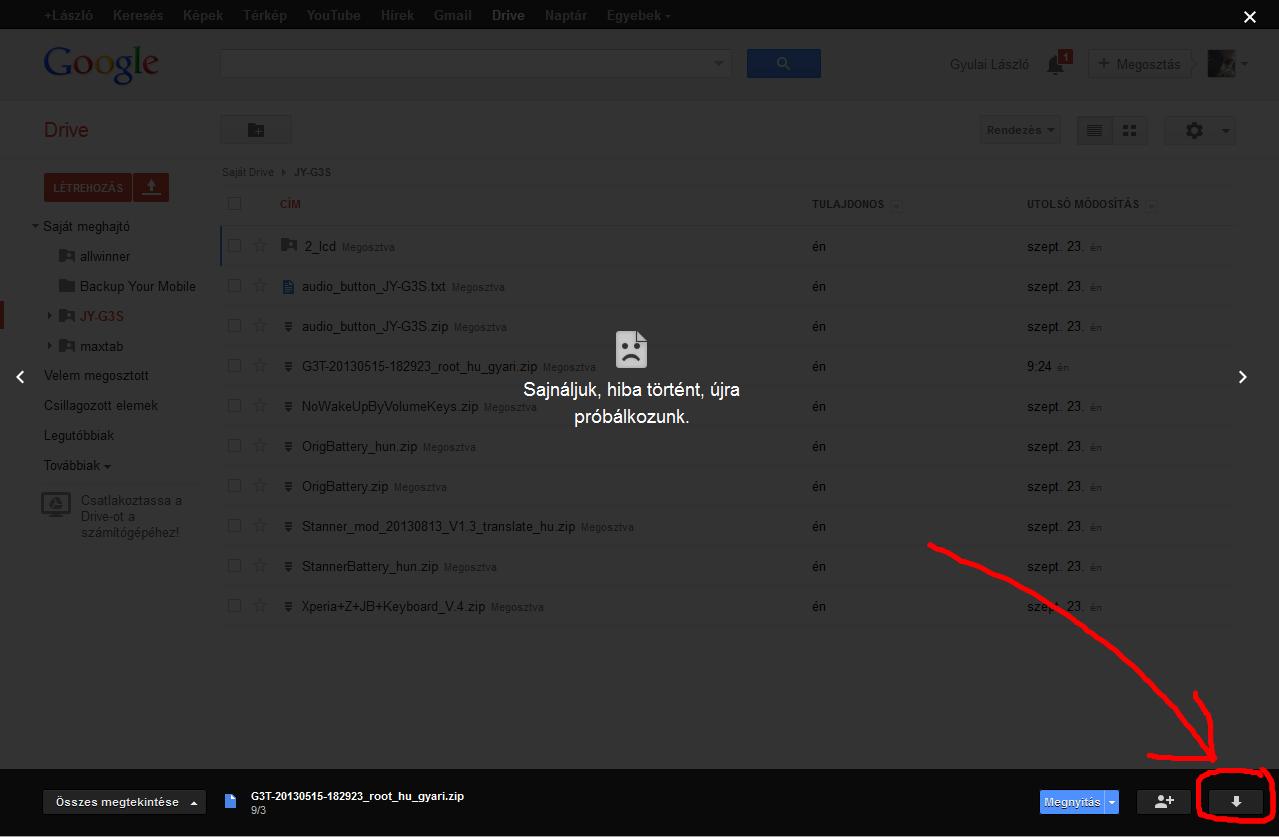Open YouTube from the top bar

[x=333, y=16]
